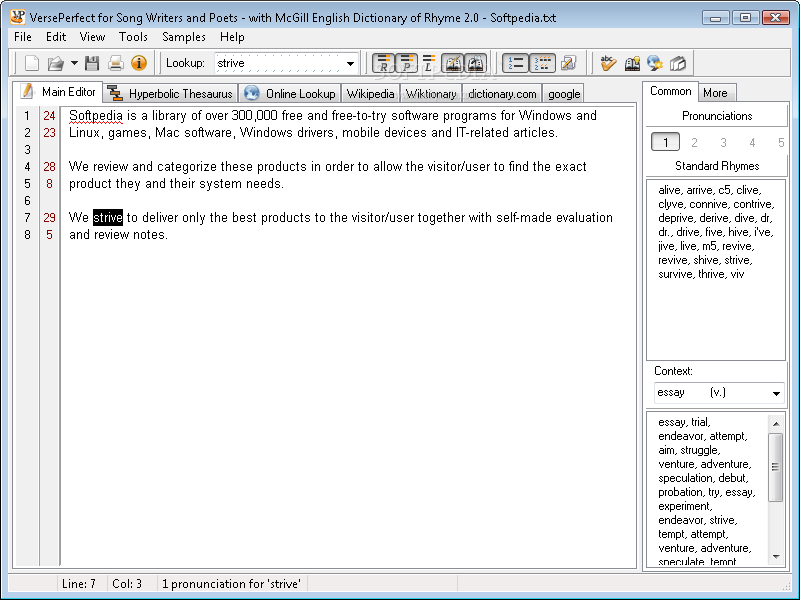800x600 pixels.
Task: Click the VersePerfect app icon in title bar
Action: click(18, 17)
